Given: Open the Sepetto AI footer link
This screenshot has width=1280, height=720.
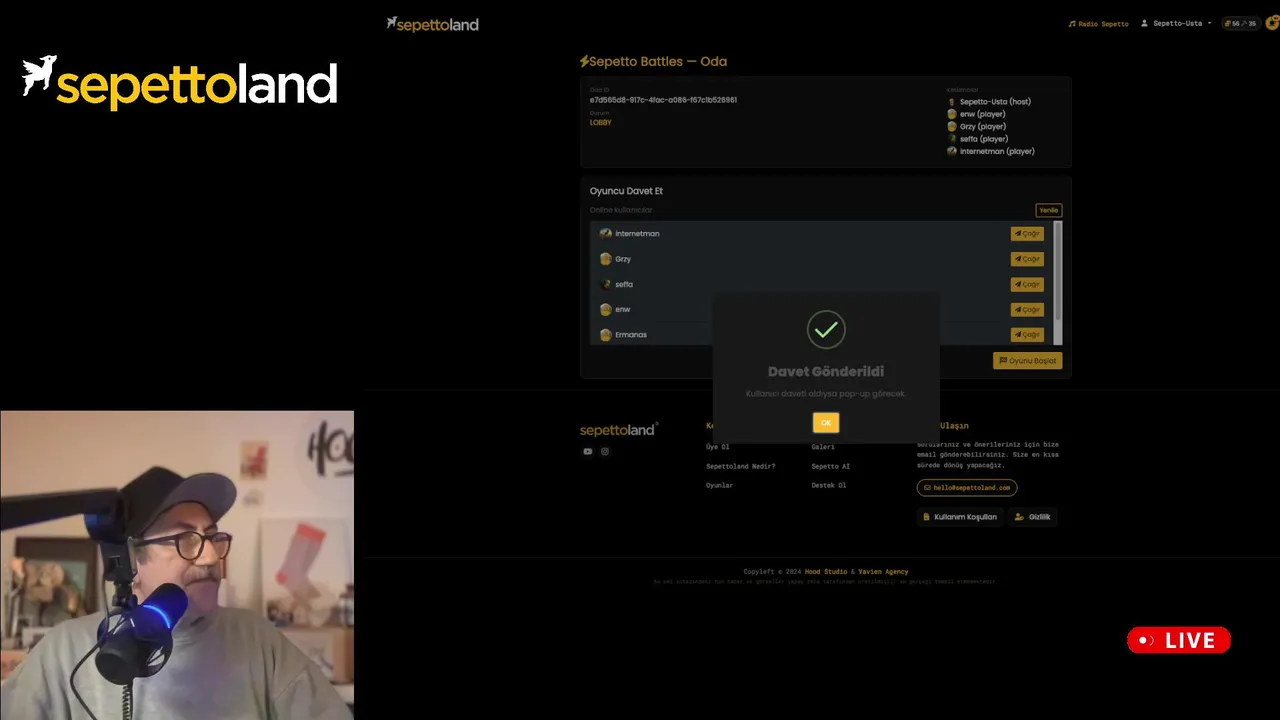Looking at the screenshot, I should click(831, 466).
